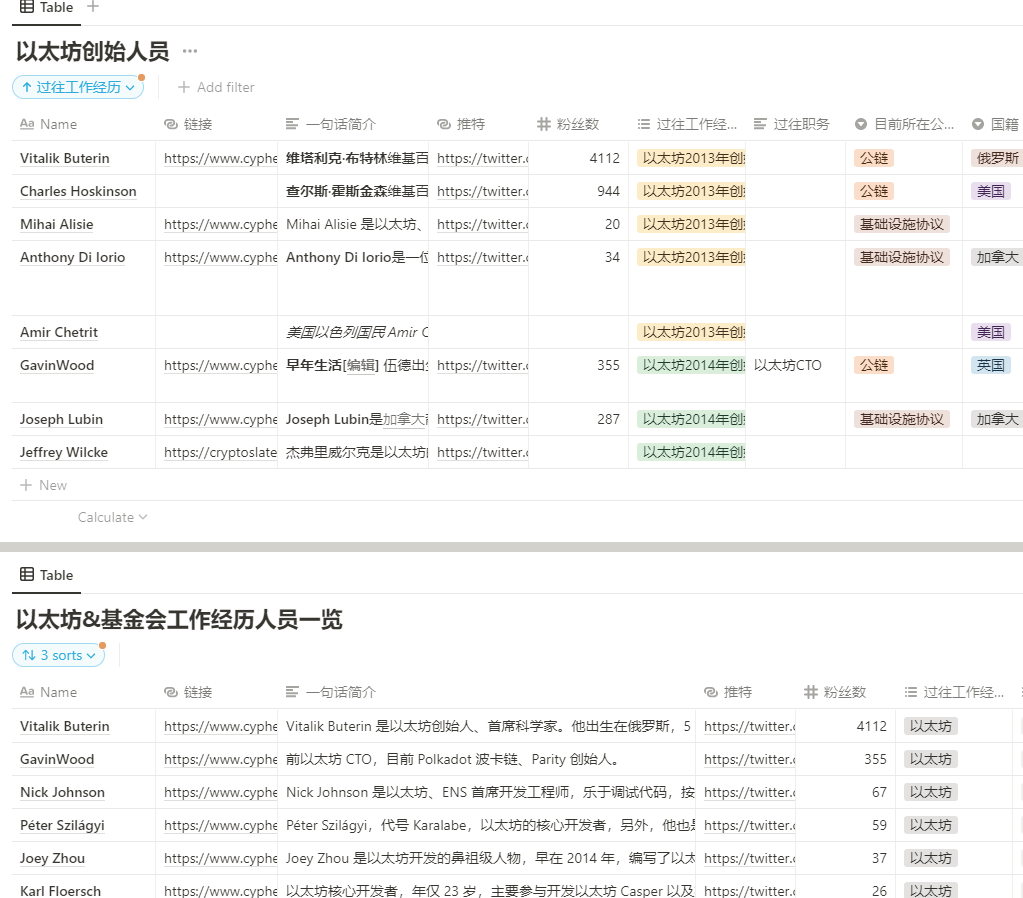The width and height of the screenshot is (1023, 898).
Task: Open the 过往工作经历 sort dropdown
Action: point(78,87)
